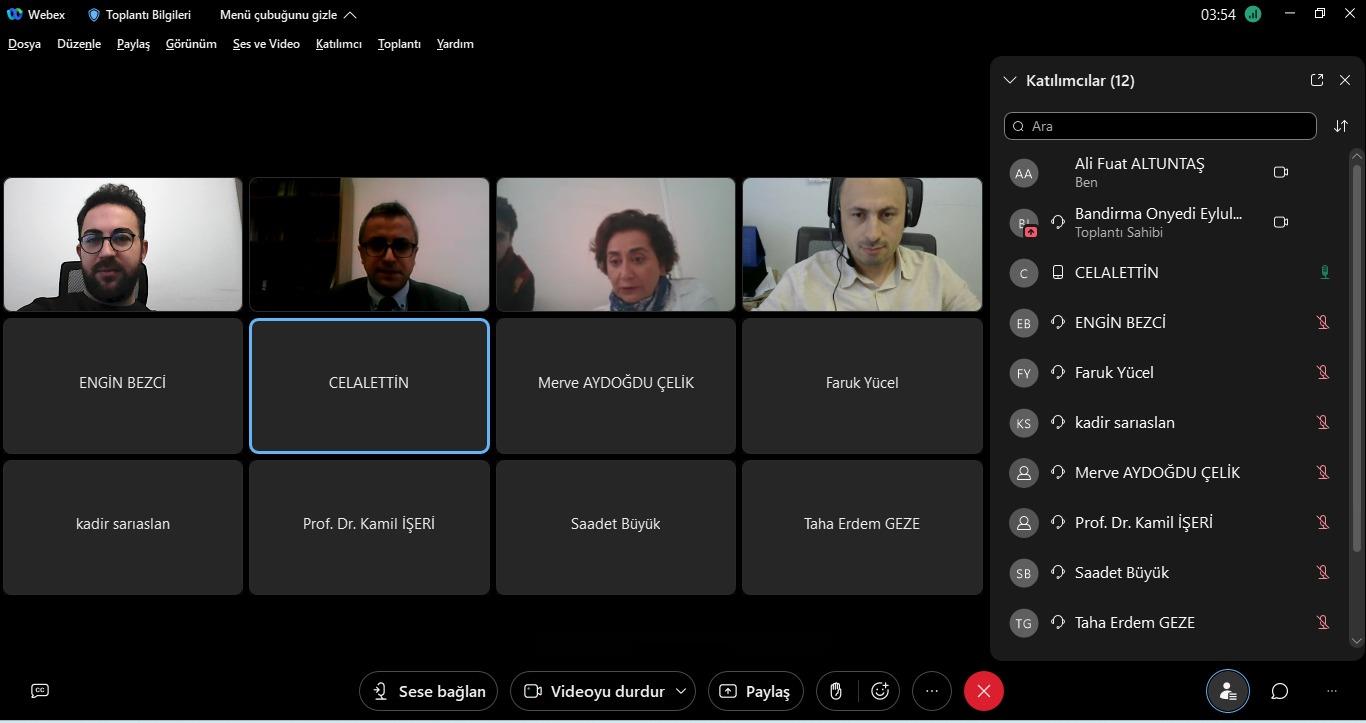This screenshot has width=1366, height=723.
Task: Toggle ENGİN BEZCİ's muted microphone icon
Action: coord(1322,322)
